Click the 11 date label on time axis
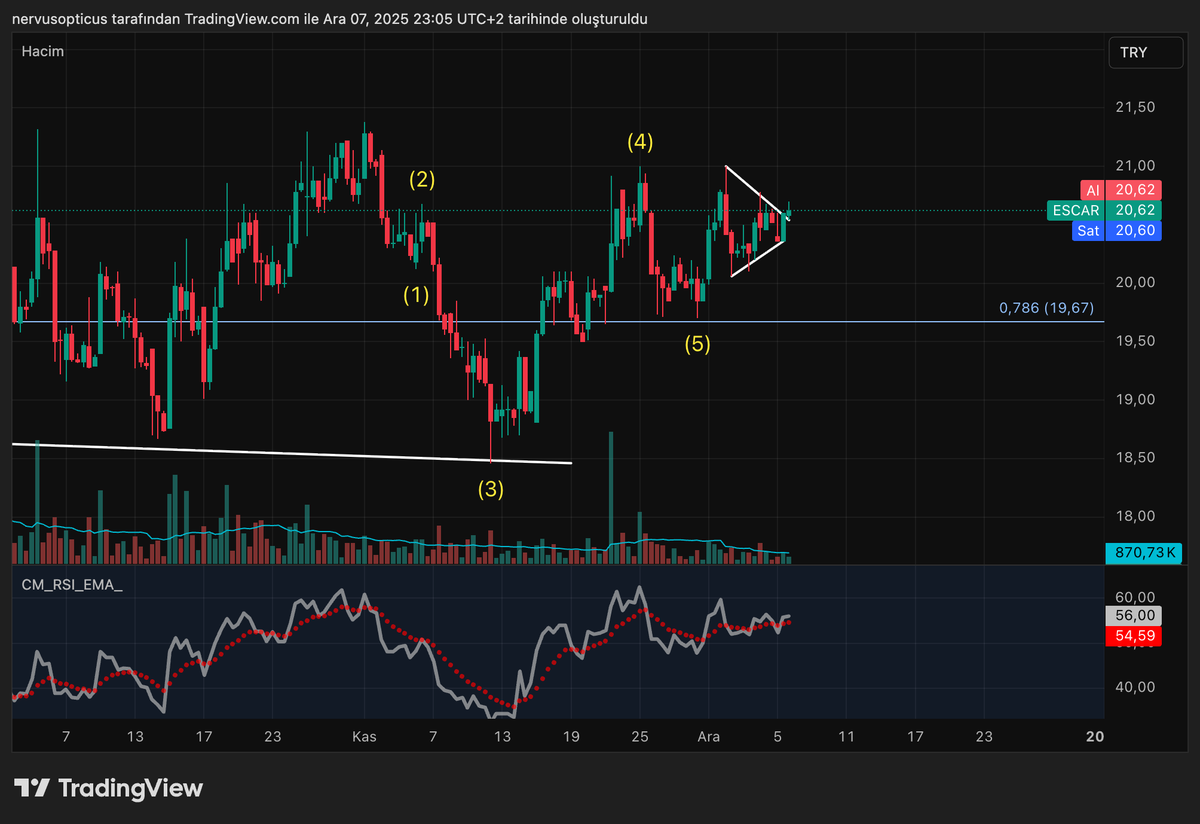Image resolution: width=1200 pixels, height=824 pixels. (x=846, y=737)
